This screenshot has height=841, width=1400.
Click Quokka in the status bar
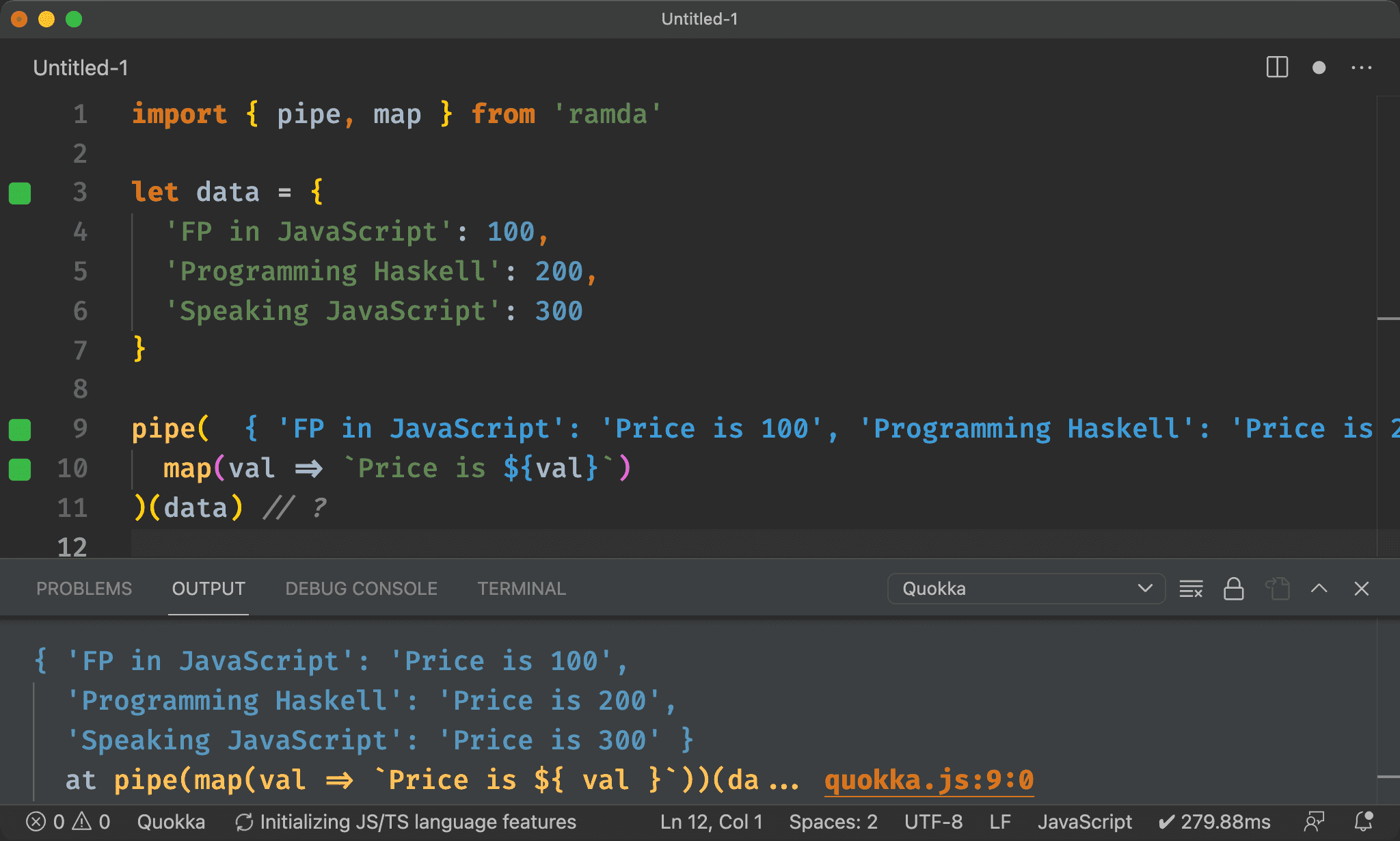pyautogui.click(x=171, y=822)
